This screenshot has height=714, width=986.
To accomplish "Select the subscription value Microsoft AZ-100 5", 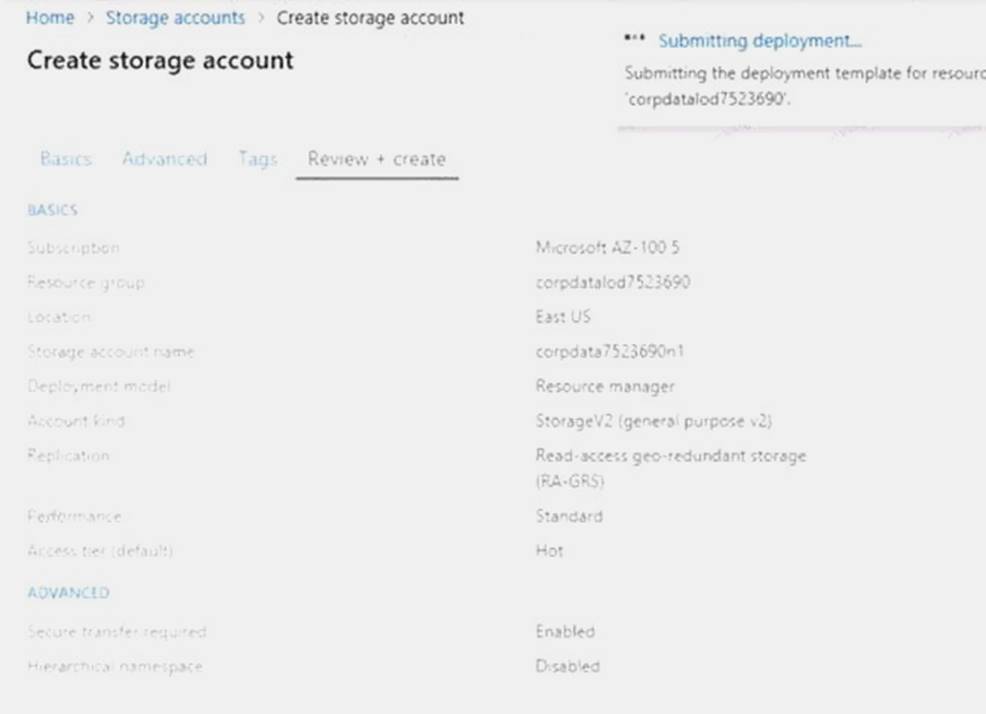I will (x=607, y=248).
